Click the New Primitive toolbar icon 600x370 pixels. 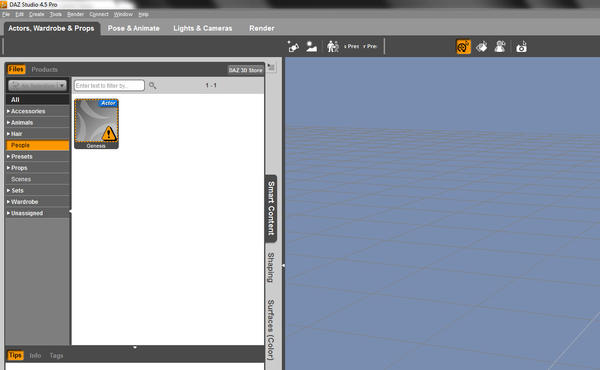pos(293,47)
